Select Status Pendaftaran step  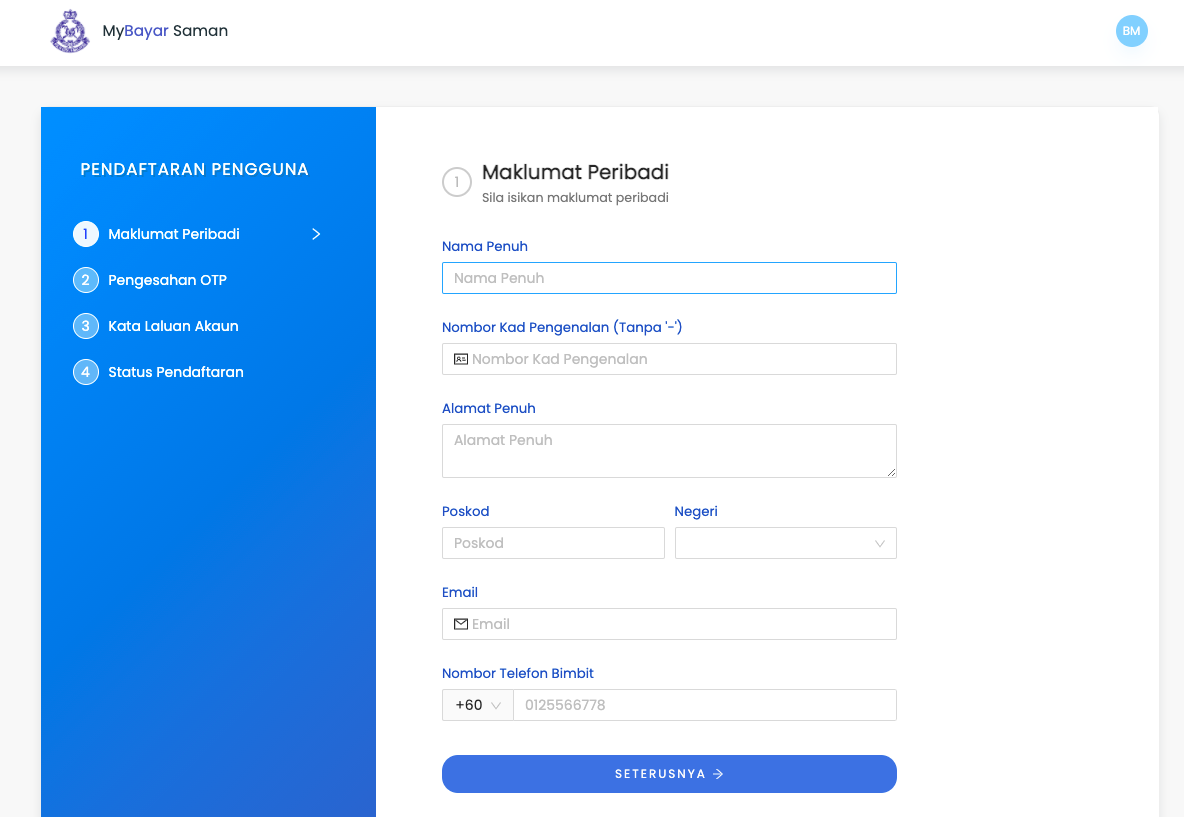pyautogui.click(x=176, y=372)
